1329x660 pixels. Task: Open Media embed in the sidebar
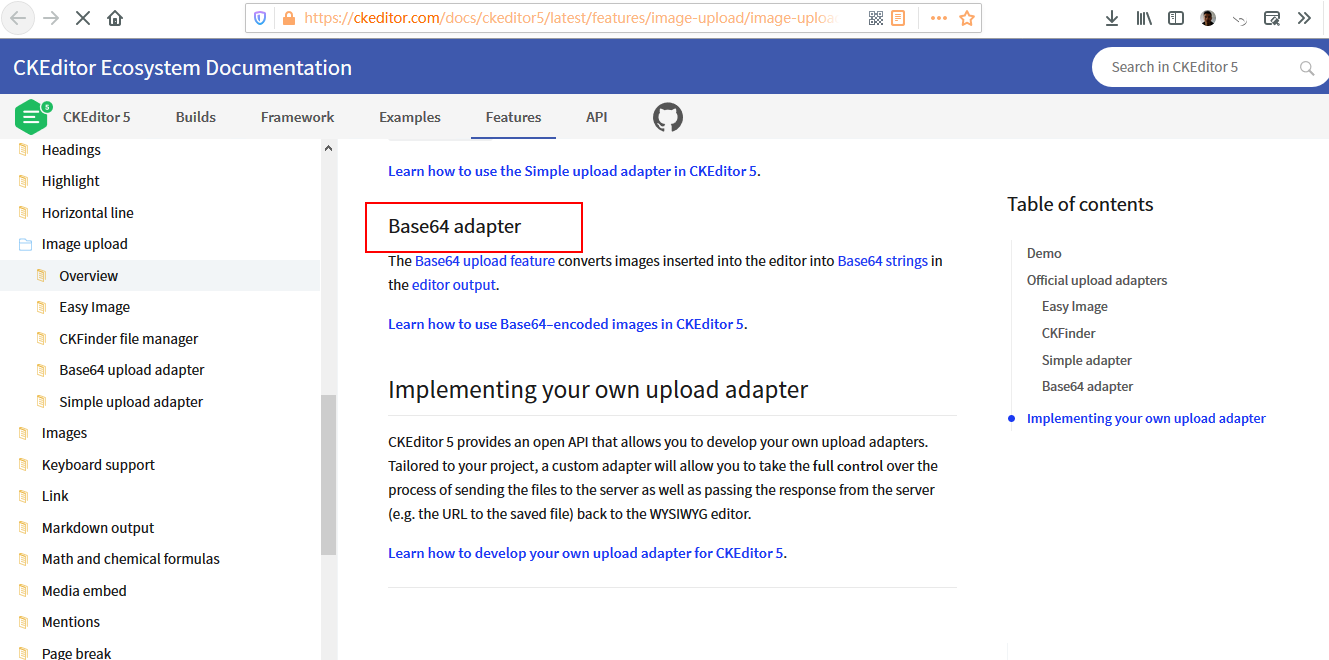[x=84, y=591]
